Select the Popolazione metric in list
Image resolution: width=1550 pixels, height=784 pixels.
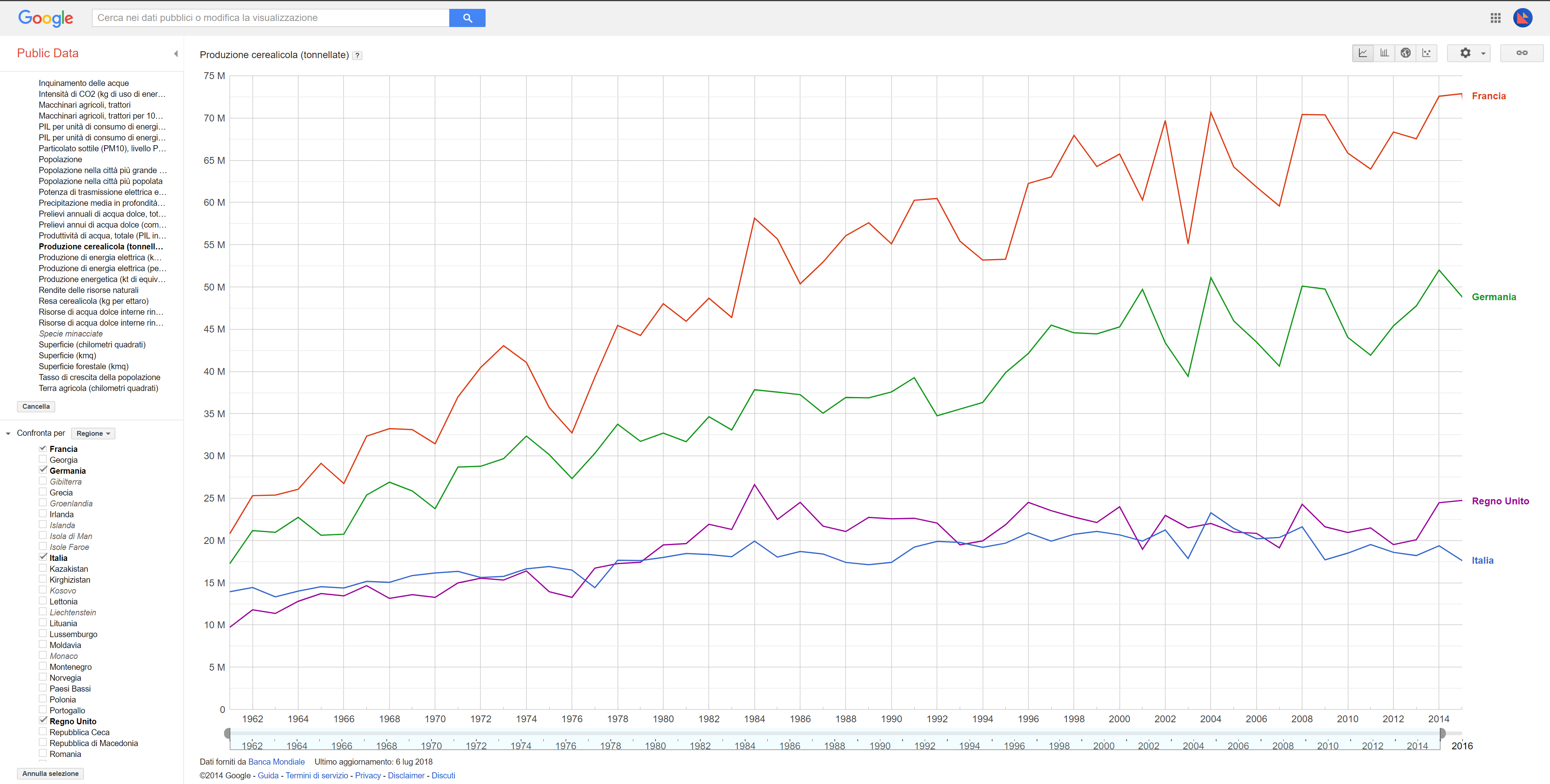(x=60, y=159)
